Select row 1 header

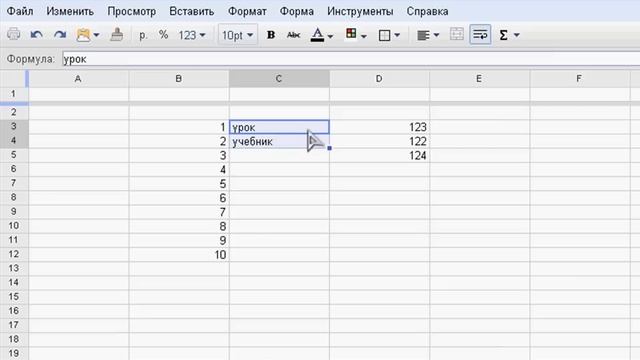click(x=13, y=94)
